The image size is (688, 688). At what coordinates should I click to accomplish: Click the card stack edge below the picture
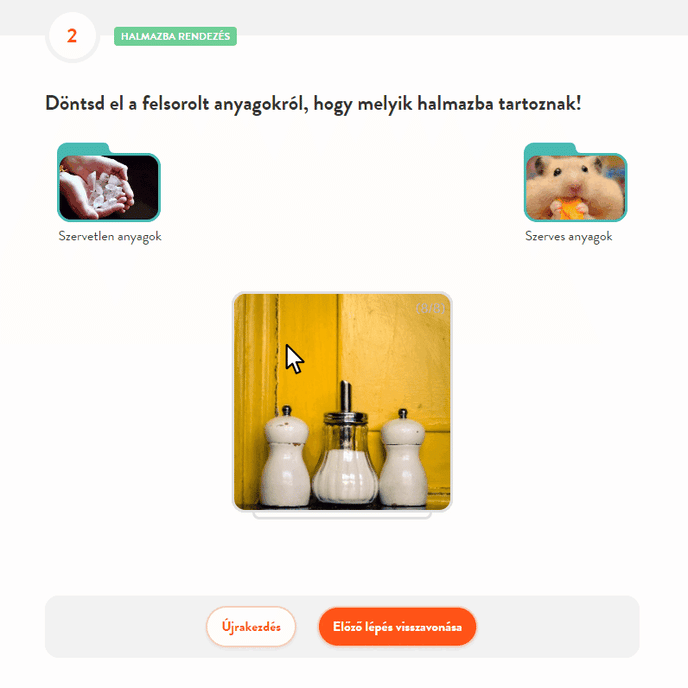coord(342,515)
